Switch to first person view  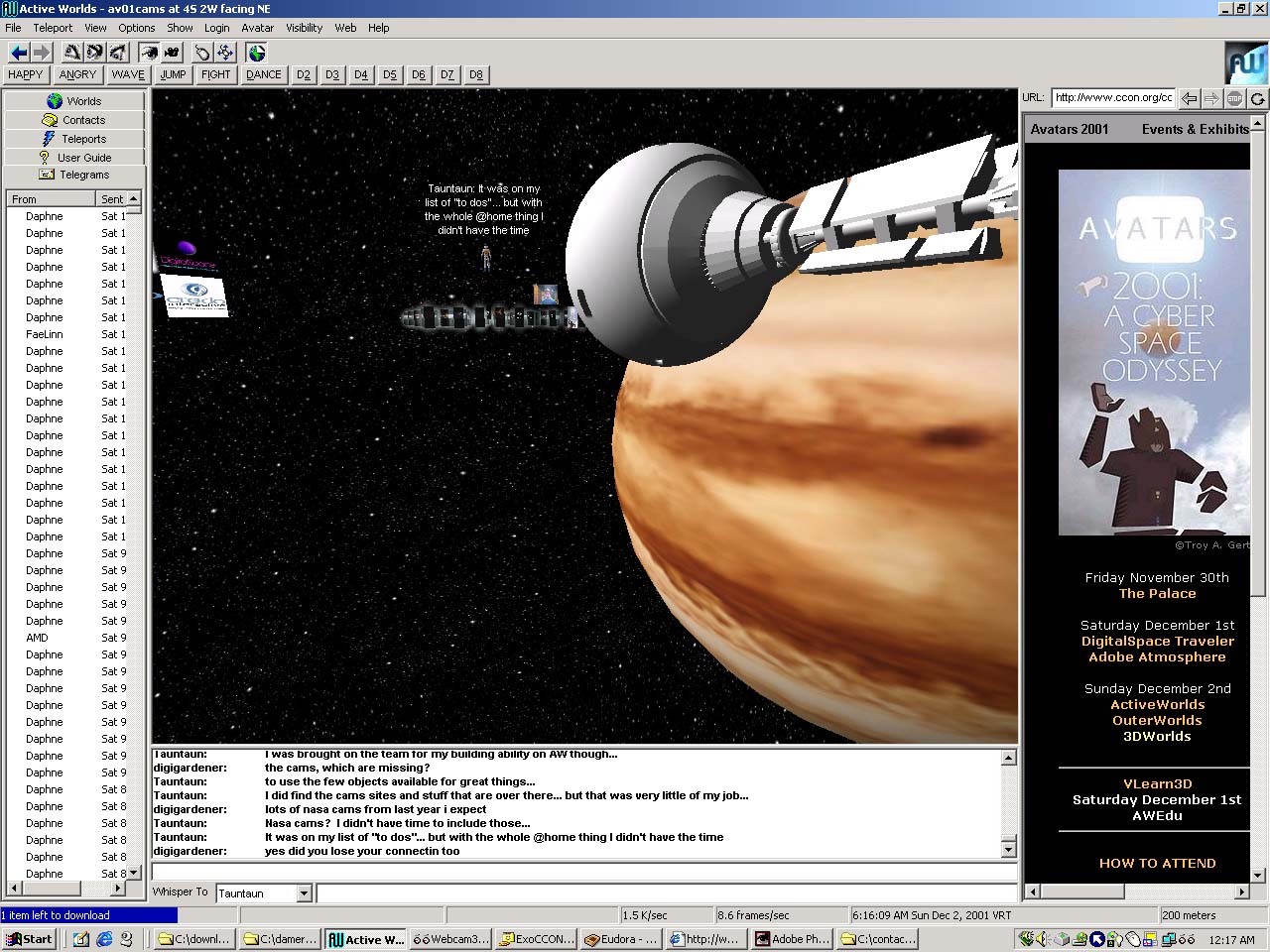[149, 53]
